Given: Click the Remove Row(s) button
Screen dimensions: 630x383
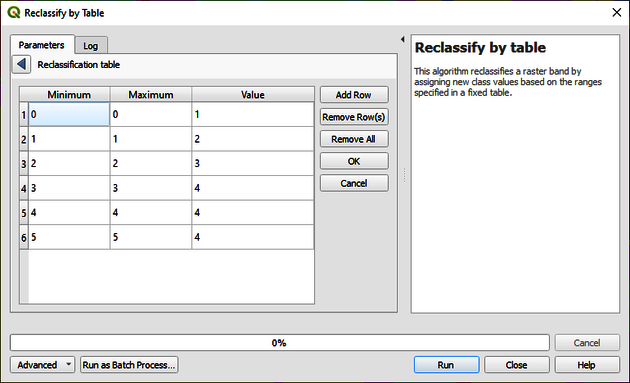Looking at the screenshot, I should click(354, 117).
